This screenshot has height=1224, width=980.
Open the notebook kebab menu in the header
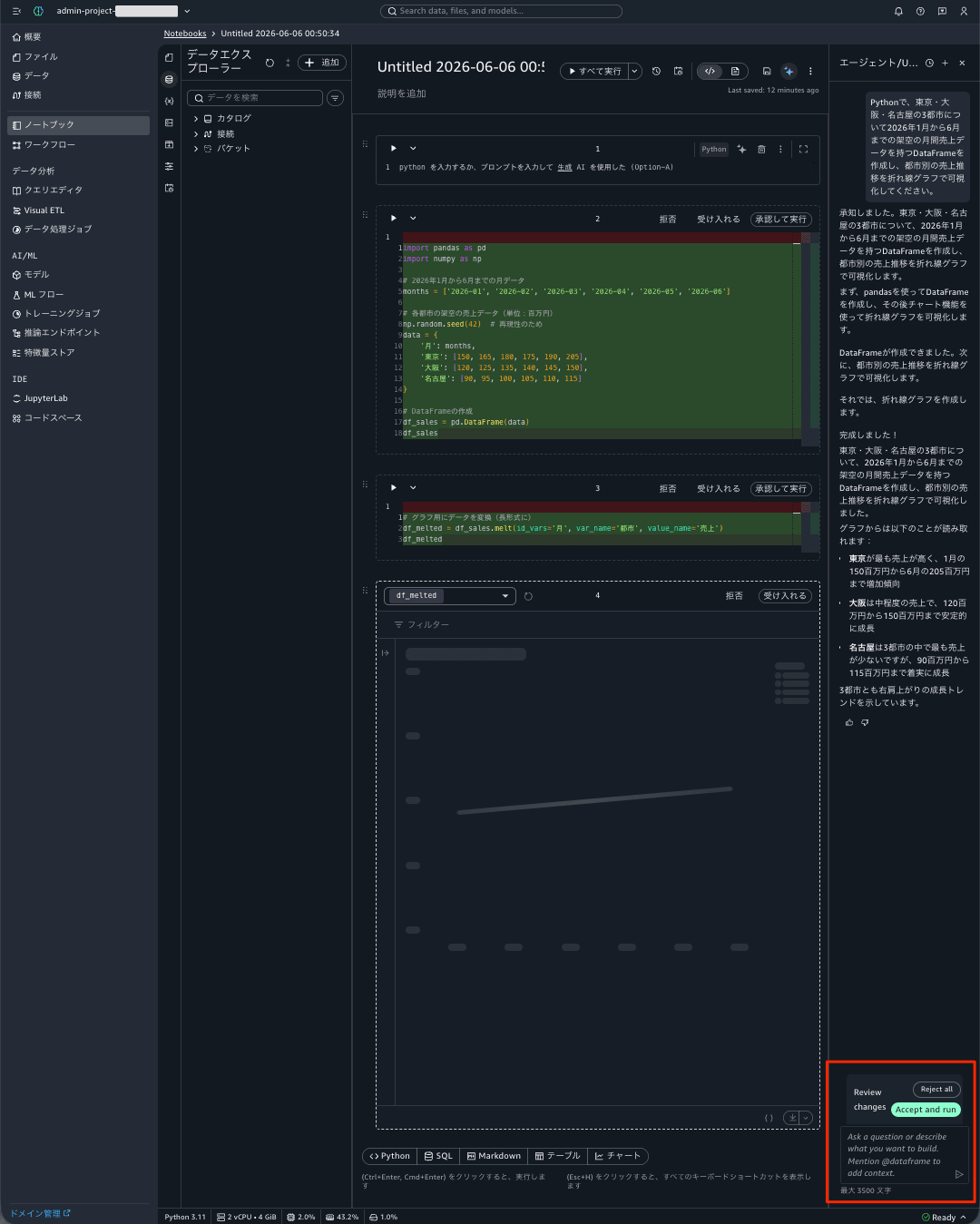pos(810,71)
